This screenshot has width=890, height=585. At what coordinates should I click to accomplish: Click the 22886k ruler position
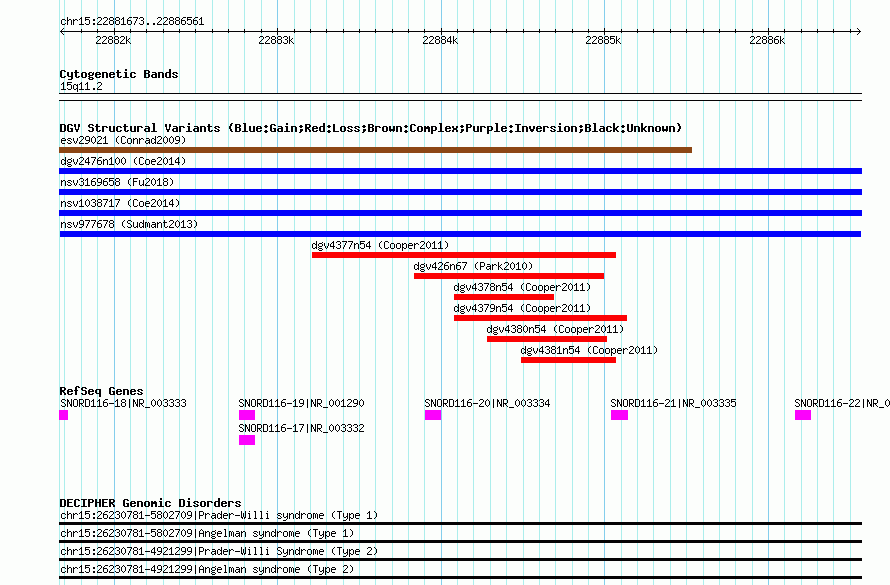767,40
